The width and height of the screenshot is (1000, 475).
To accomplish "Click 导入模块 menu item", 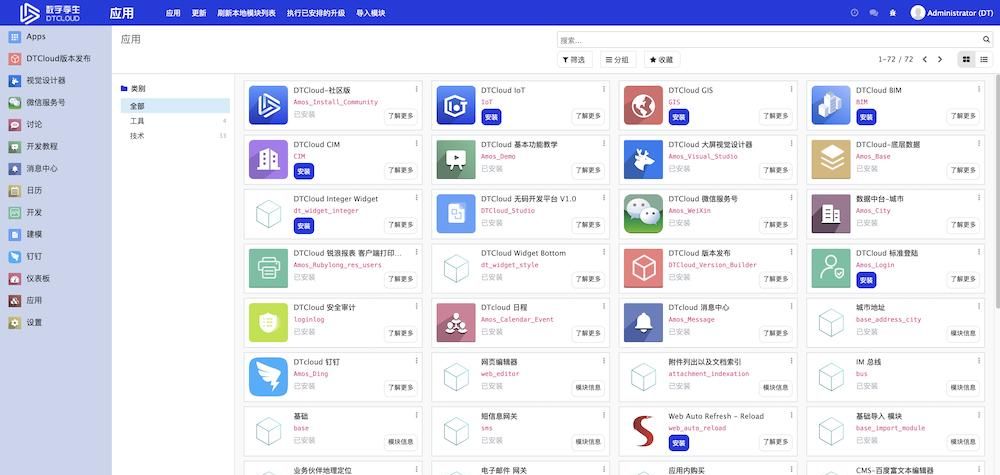I will coord(371,13).
